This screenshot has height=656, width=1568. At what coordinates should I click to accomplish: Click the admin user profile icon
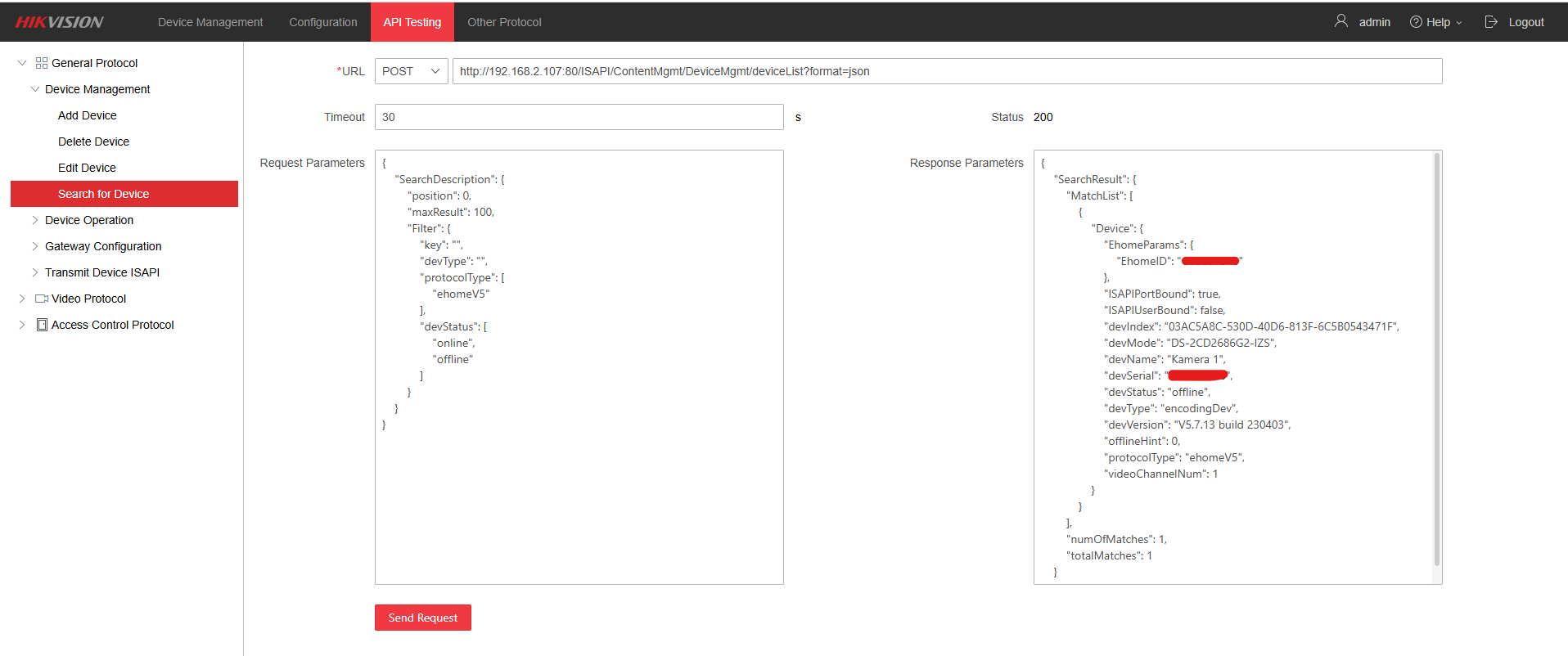(x=1340, y=21)
